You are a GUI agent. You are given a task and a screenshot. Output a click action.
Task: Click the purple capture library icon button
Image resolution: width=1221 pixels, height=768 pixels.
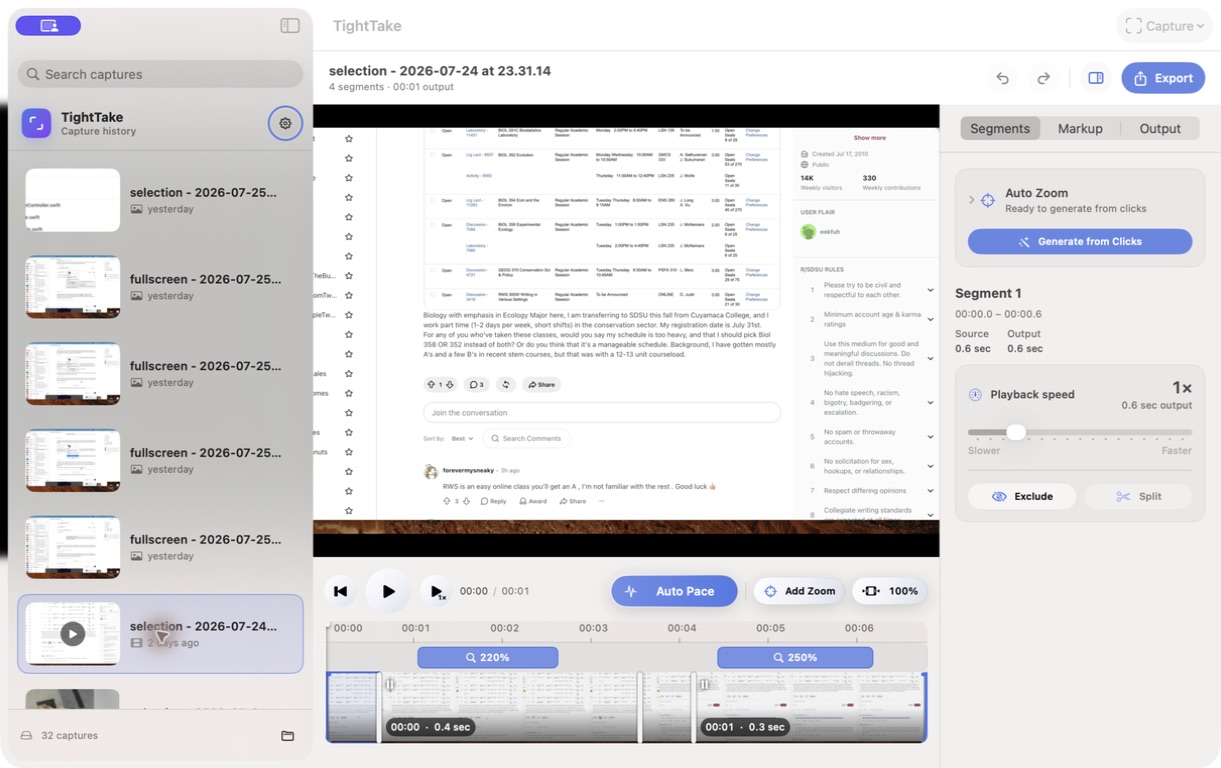[48, 26]
